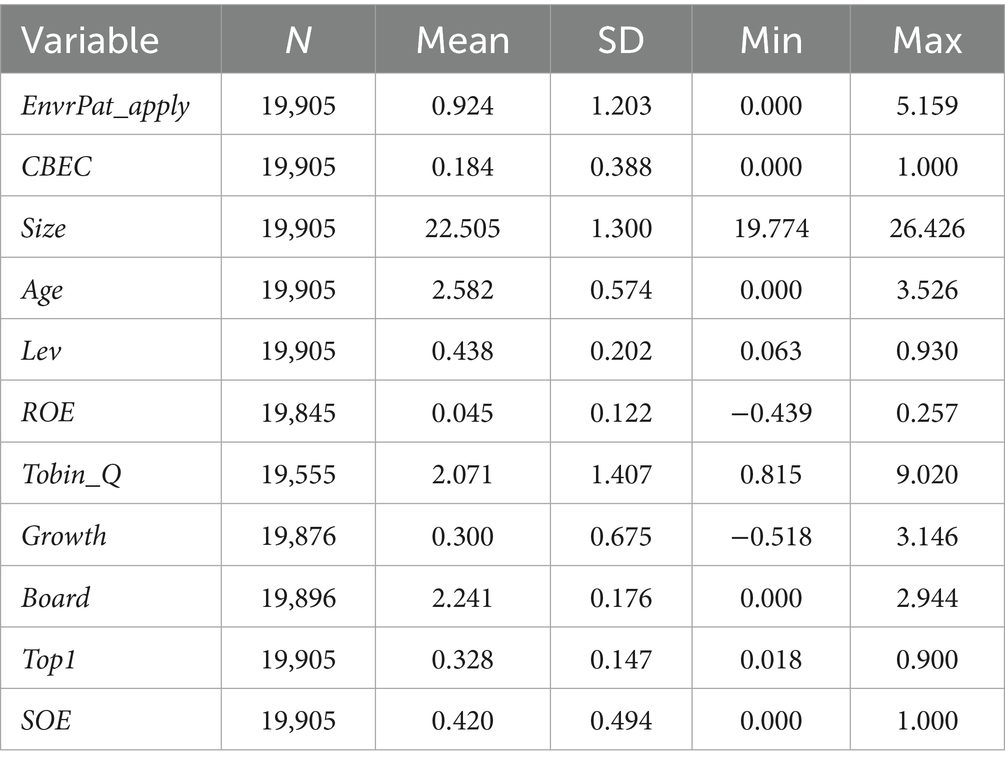Click the Max column header
The height and width of the screenshot is (768, 1005).
(x=928, y=39)
